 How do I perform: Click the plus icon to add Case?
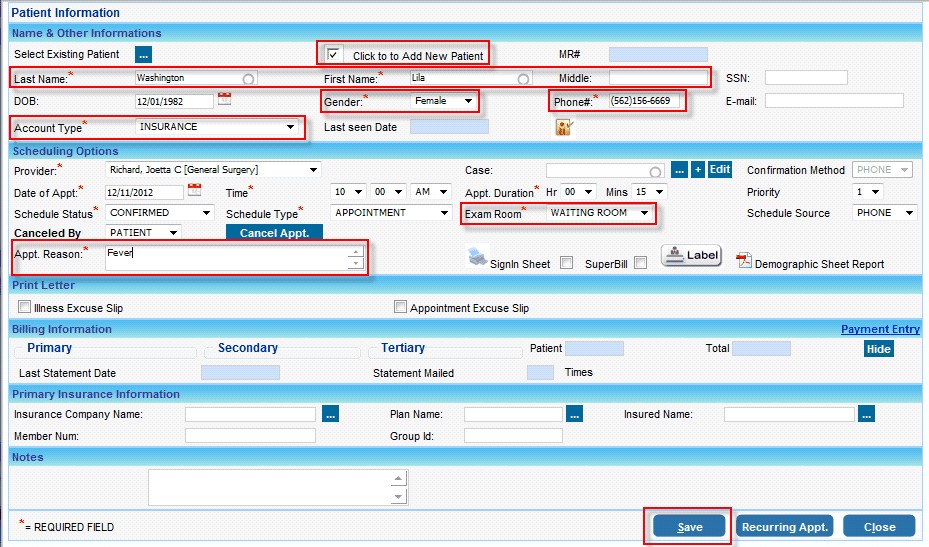point(698,170)
